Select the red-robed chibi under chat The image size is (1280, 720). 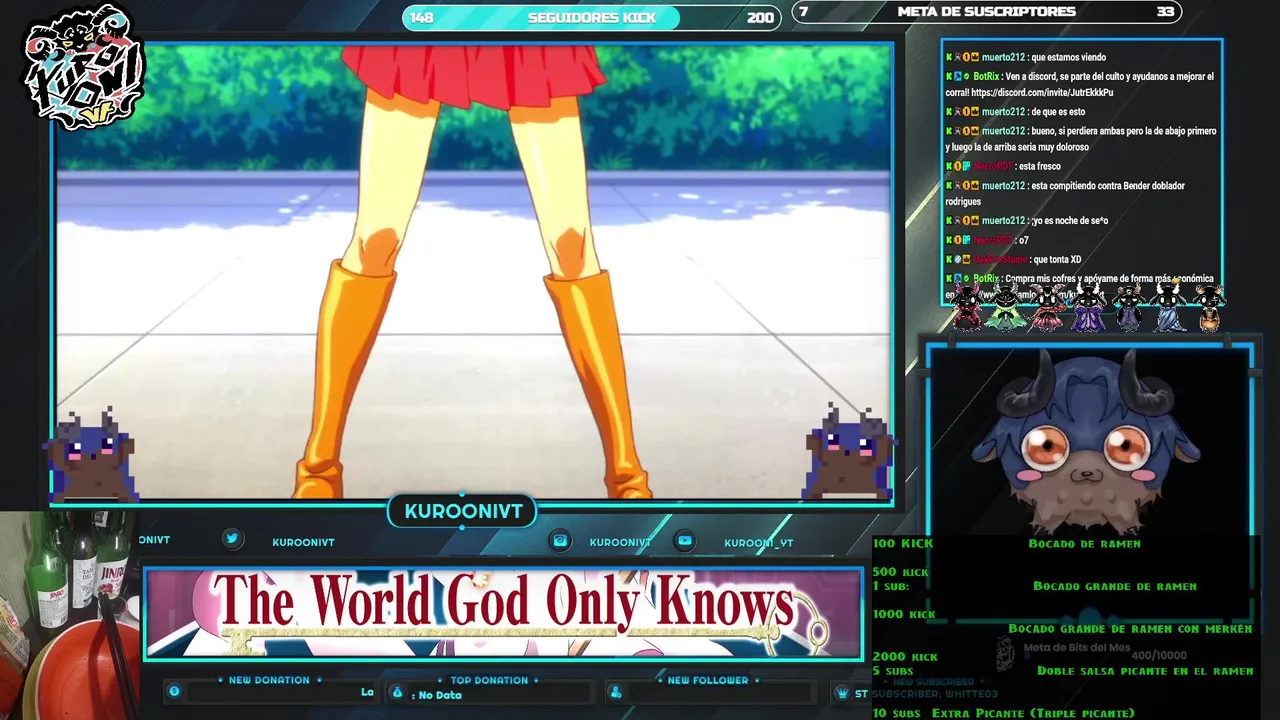coord(967,307)
